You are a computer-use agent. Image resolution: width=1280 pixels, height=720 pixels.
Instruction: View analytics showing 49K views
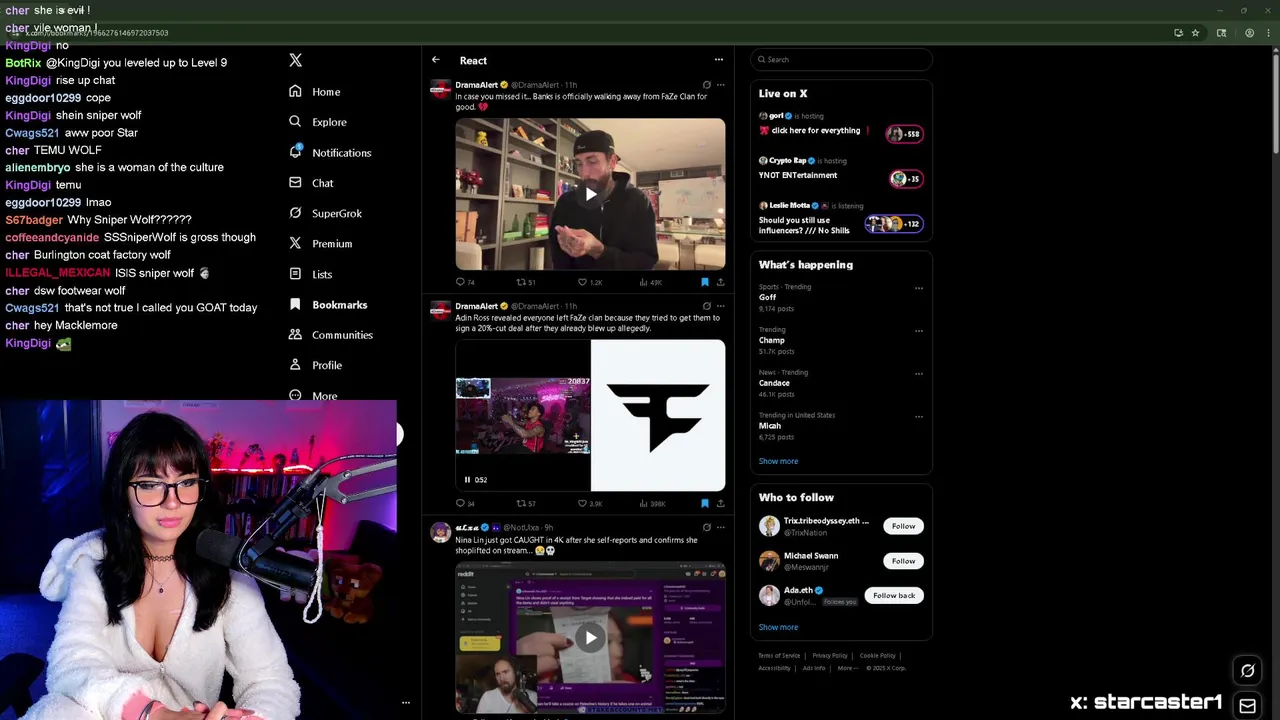[x=651, y=282]
